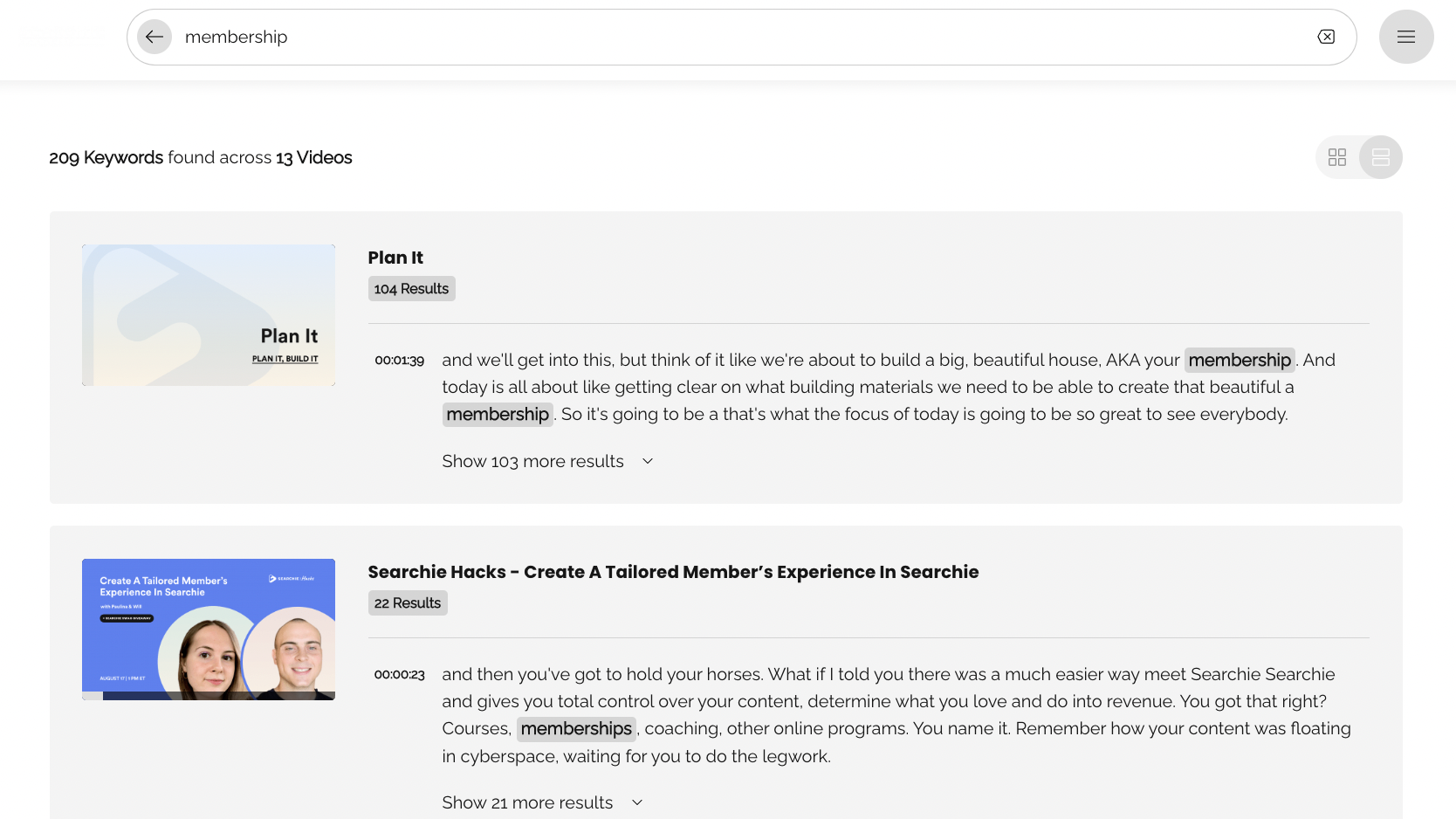Jump to timestamp 00:01:39
The image size is (1456, 819).
click(400, 361)
